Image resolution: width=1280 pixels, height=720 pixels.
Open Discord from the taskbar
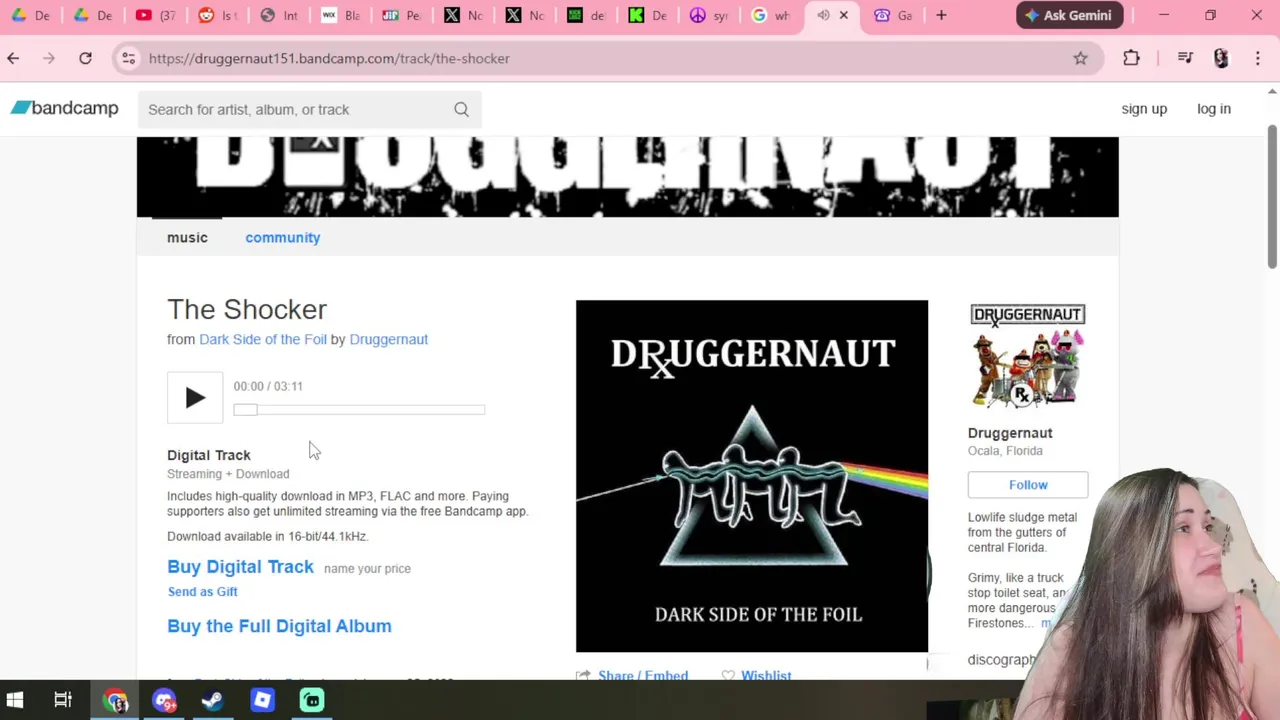(164, 700)
